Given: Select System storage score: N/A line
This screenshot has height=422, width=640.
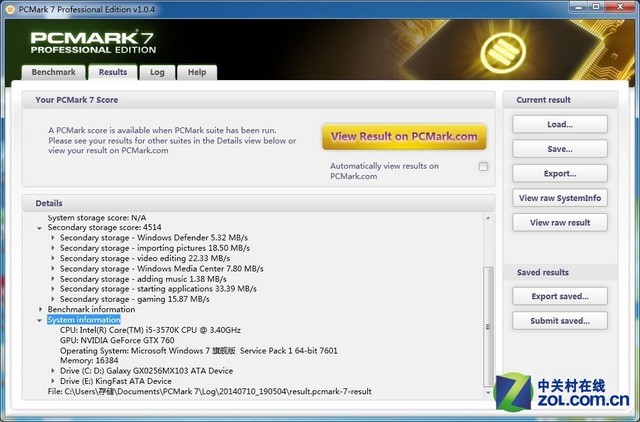Looking at the screenshot, I should point(97,218).
